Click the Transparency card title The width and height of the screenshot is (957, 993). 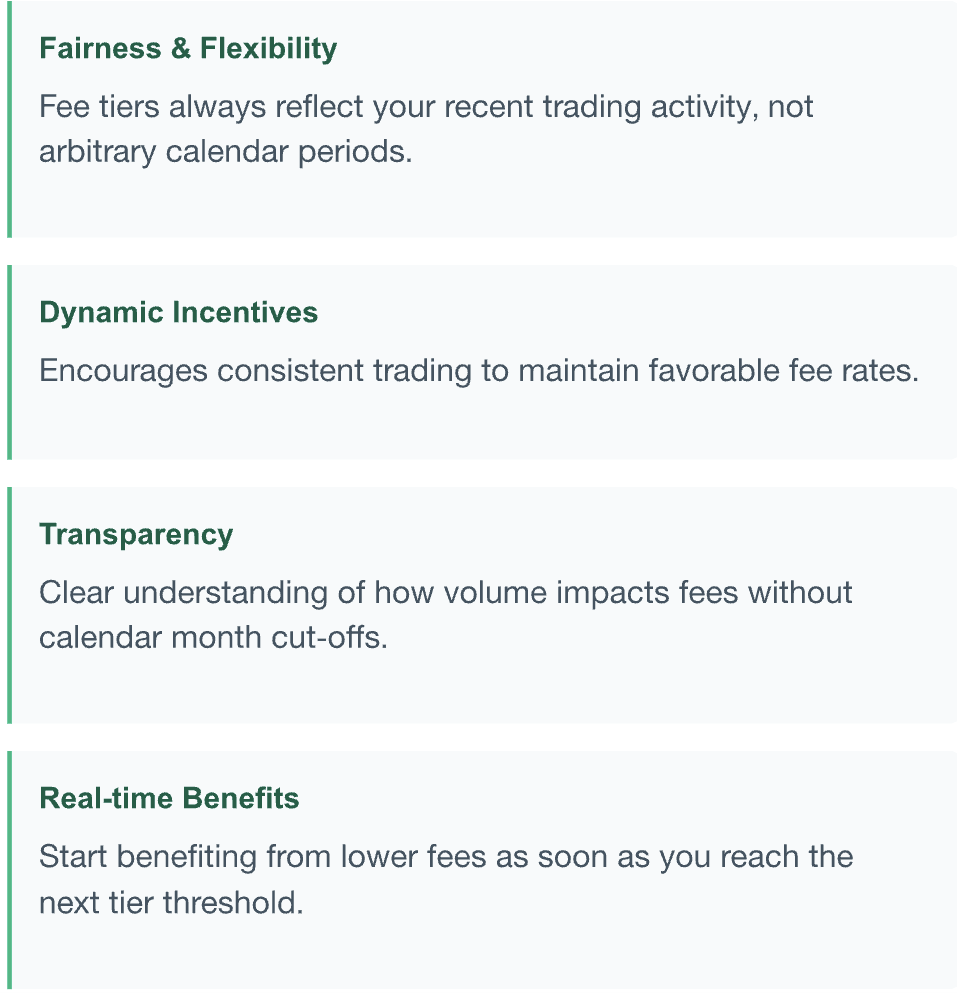coord(136,534)
